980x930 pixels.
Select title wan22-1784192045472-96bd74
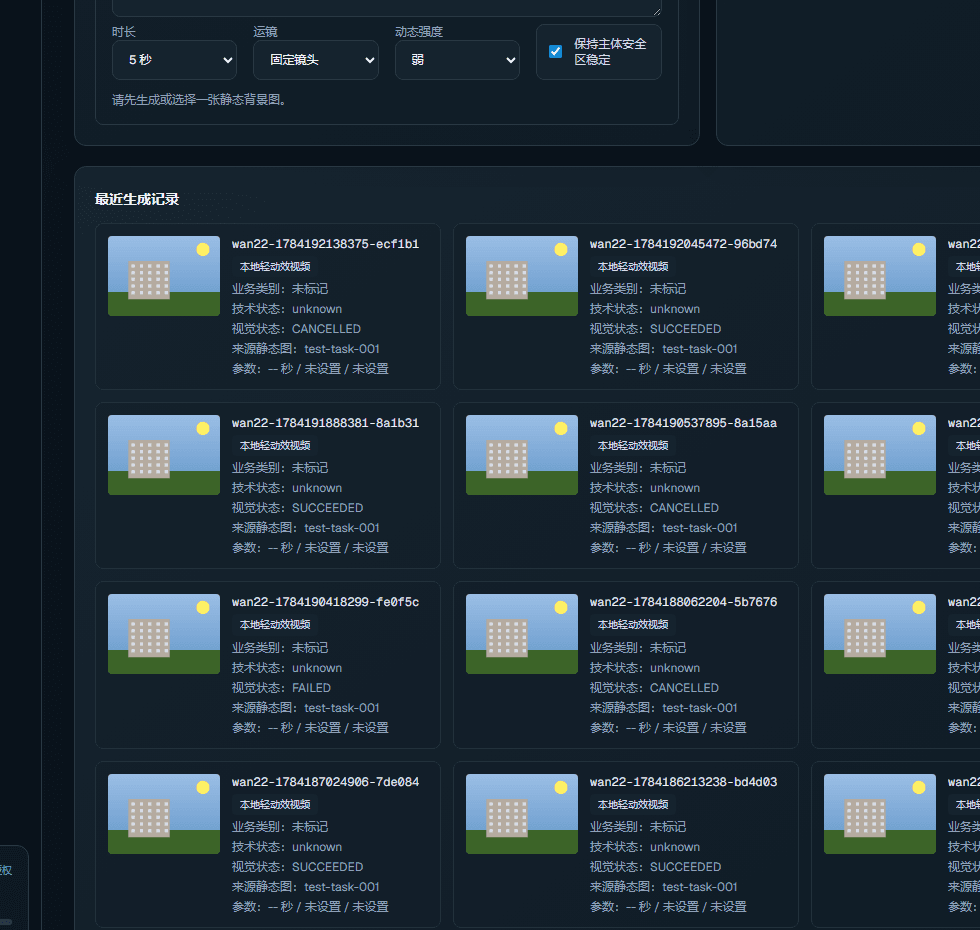683,244
